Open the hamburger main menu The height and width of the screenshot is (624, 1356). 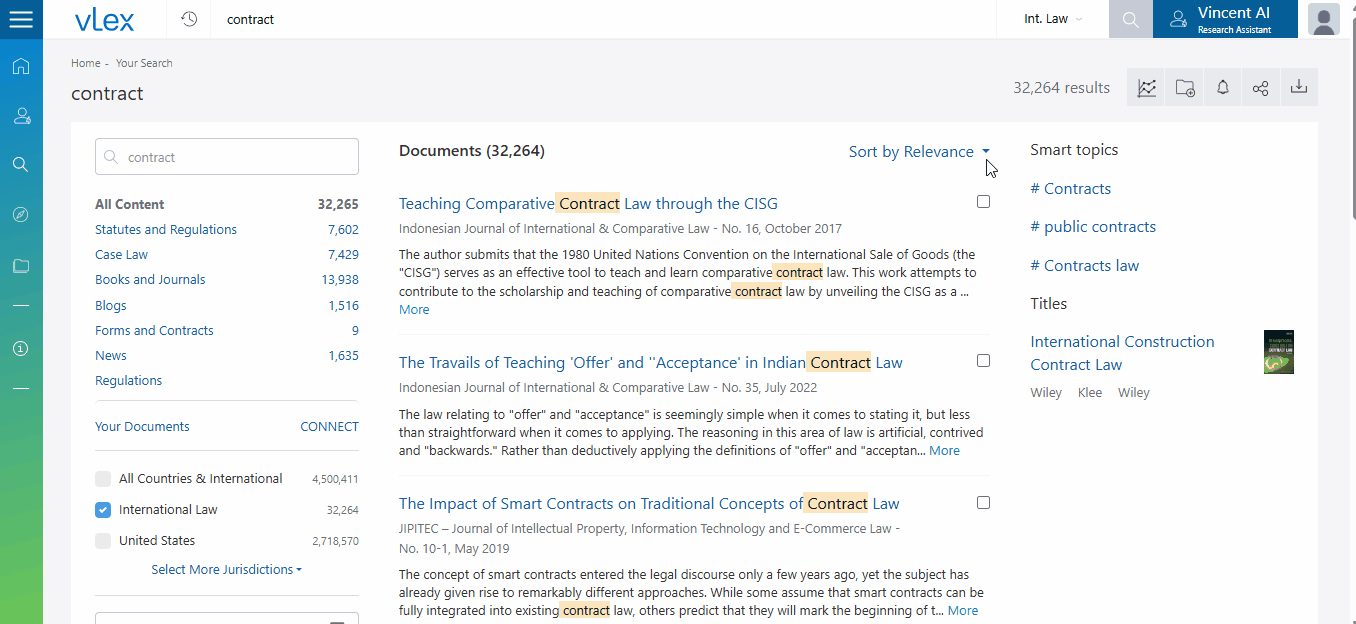(x=21, y=19)
